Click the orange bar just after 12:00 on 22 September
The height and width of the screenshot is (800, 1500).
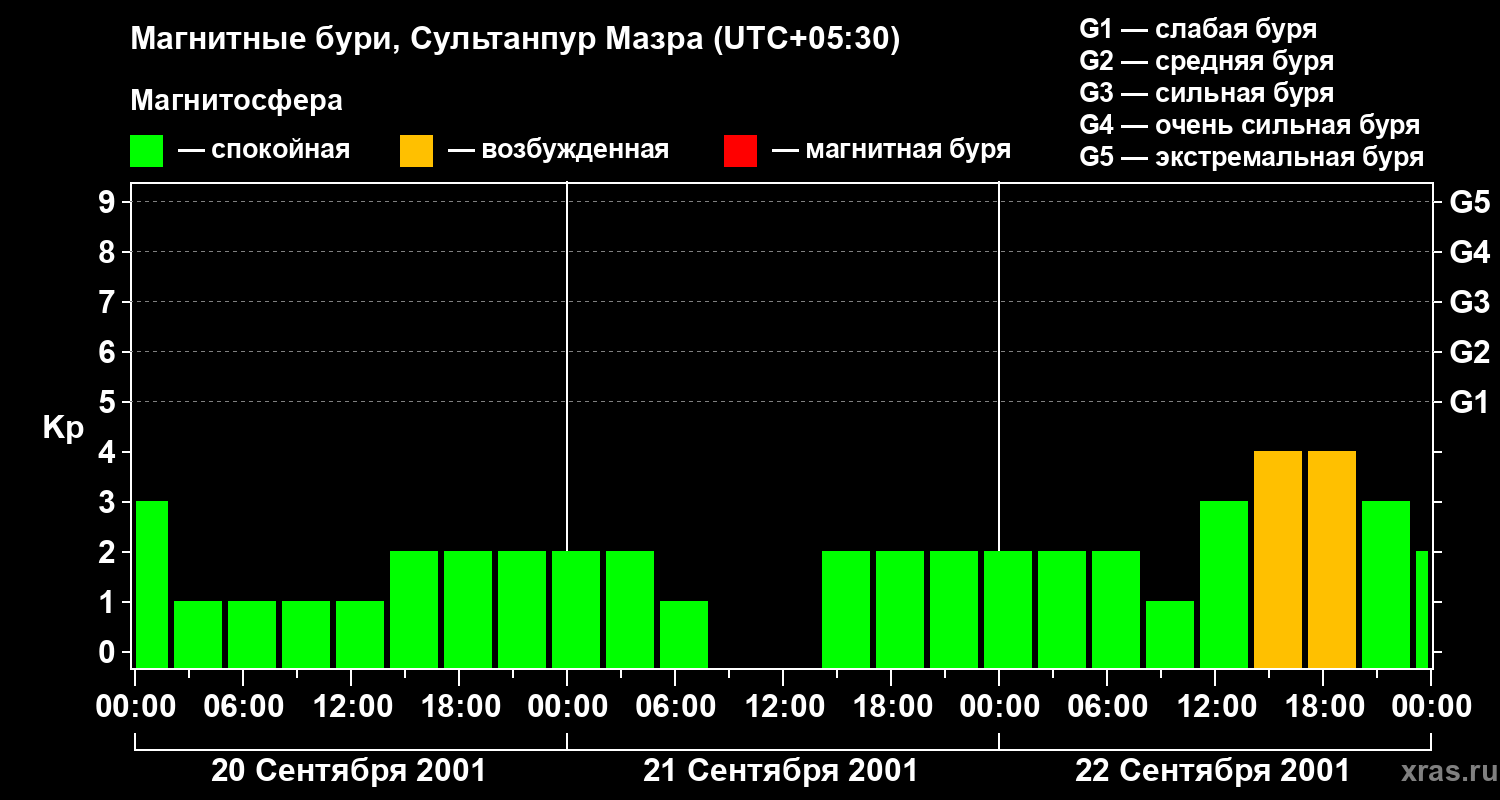pos(1278,559)
